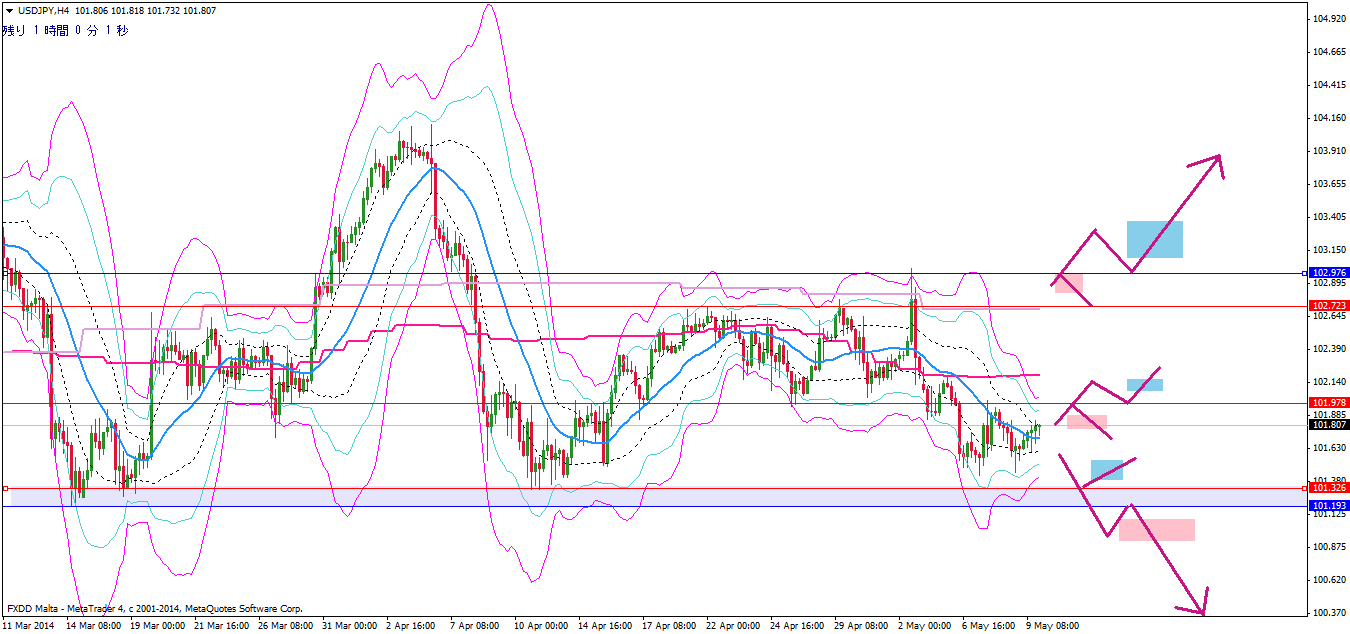Select the red 102.723 price tag
Viewport: 1350px width, 634px height.
click(1329, 306)
